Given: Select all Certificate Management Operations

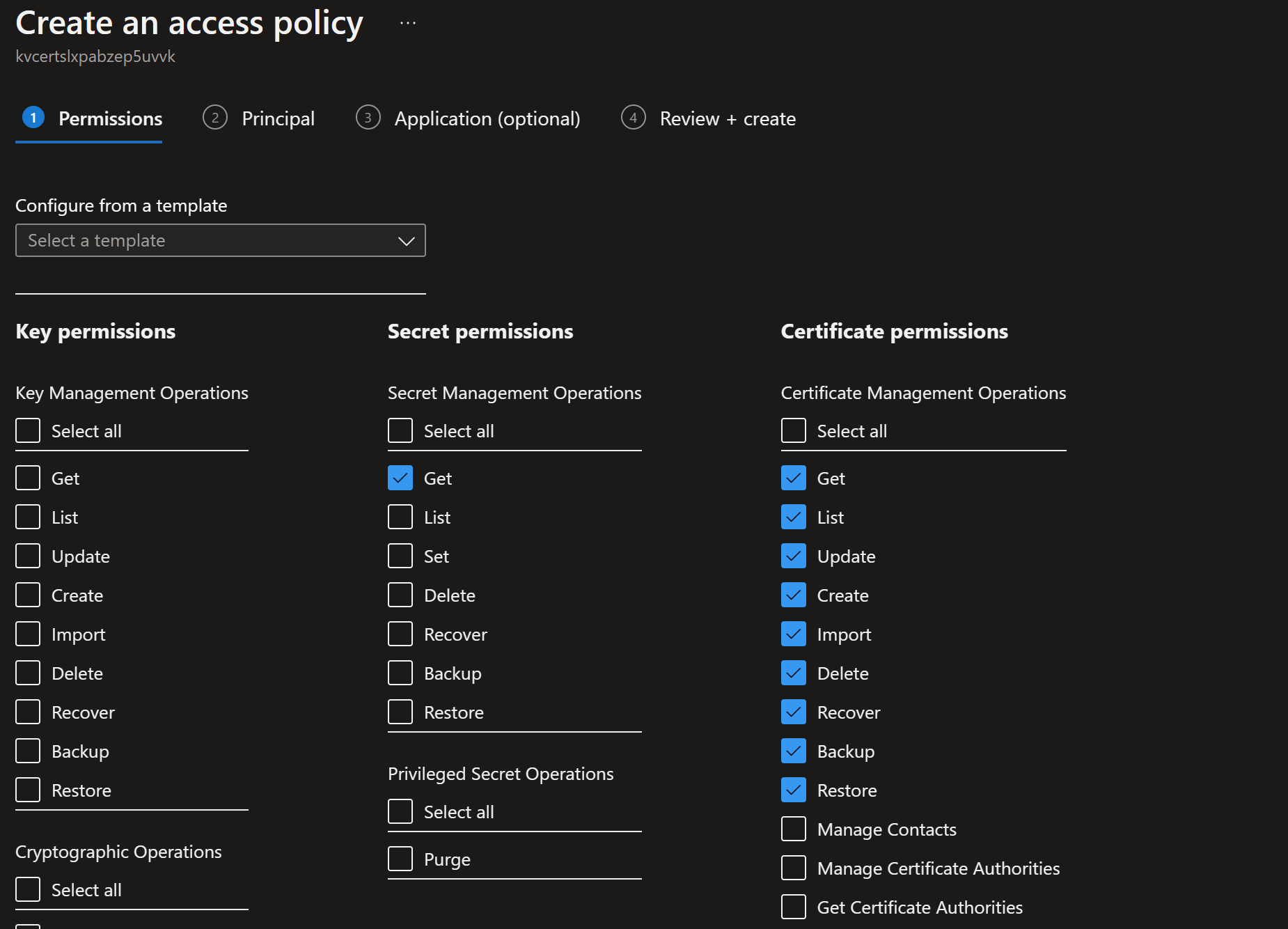Looking at the screenshot, I should coord(794,431).
